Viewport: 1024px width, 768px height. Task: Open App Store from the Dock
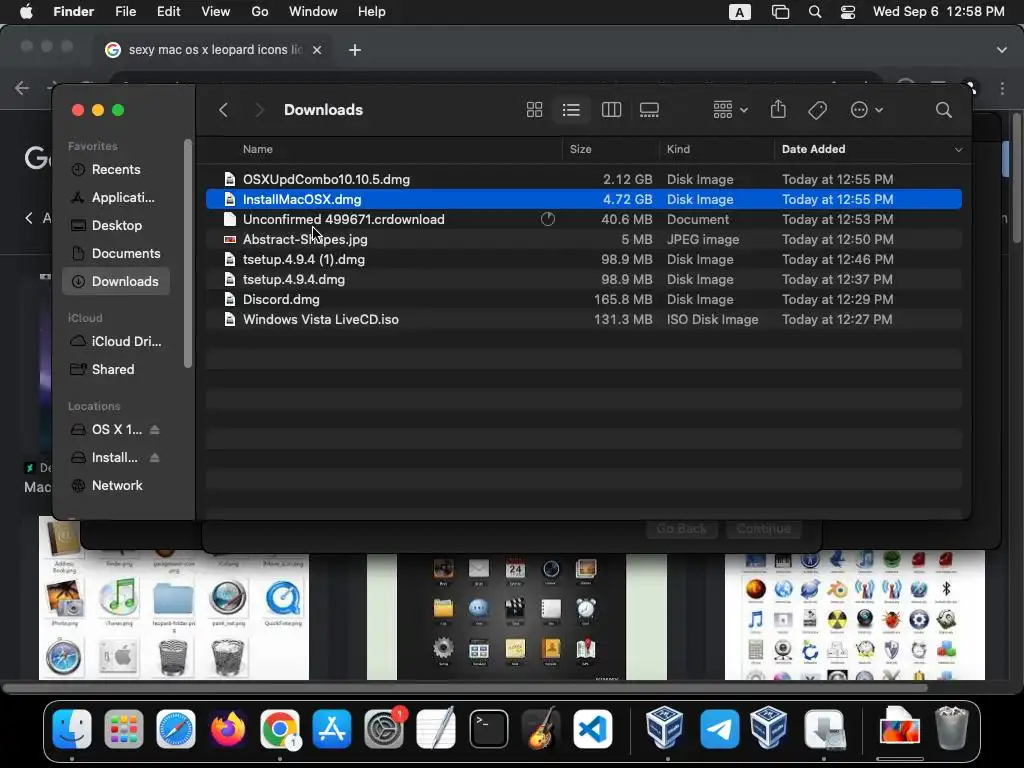332,729
